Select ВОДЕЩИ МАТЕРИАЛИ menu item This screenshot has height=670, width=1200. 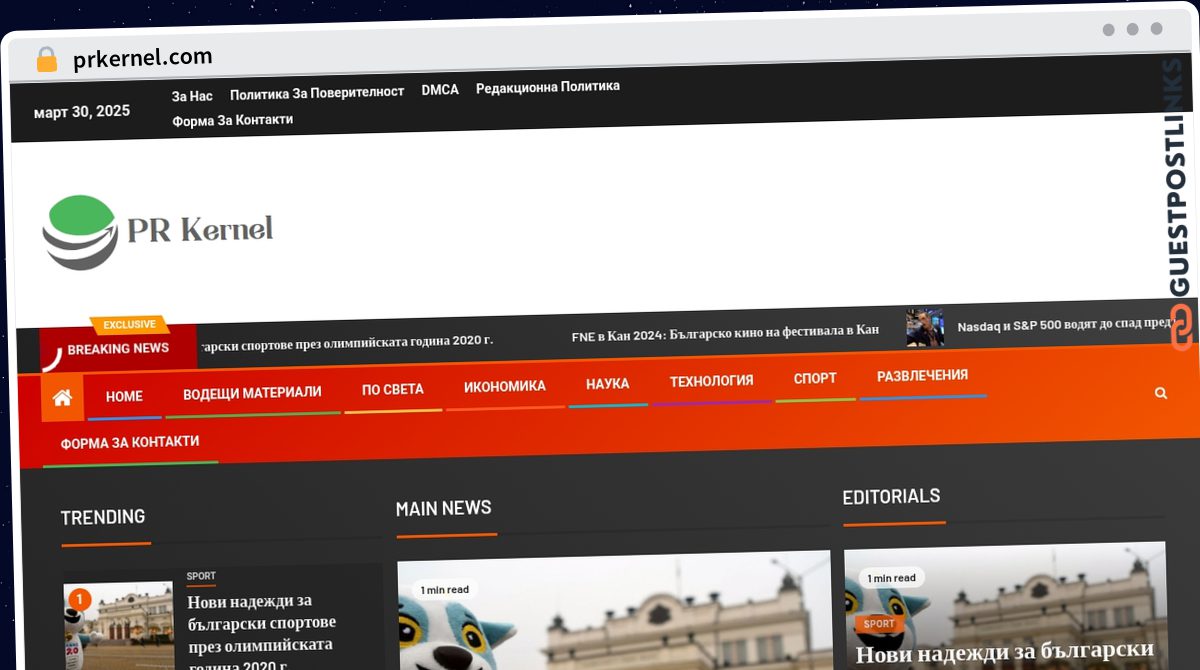coord(252,392)
